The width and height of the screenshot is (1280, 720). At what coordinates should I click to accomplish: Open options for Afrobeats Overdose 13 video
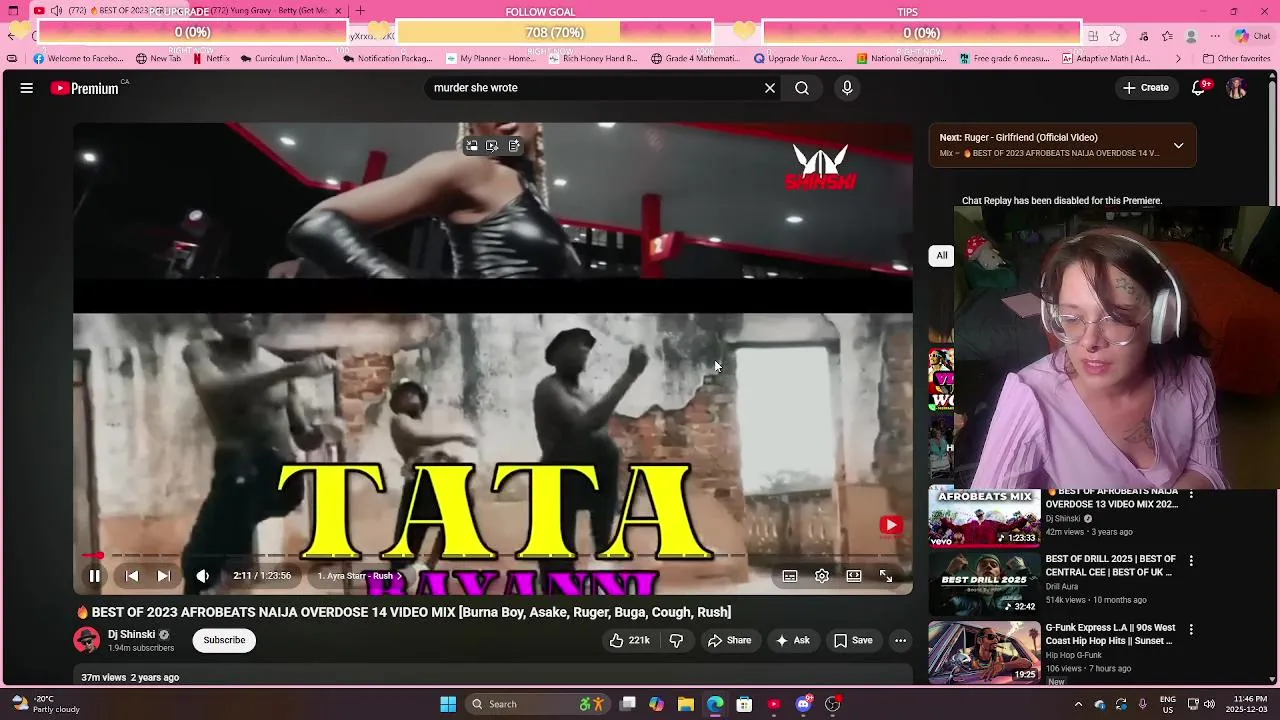[1190, 493]
